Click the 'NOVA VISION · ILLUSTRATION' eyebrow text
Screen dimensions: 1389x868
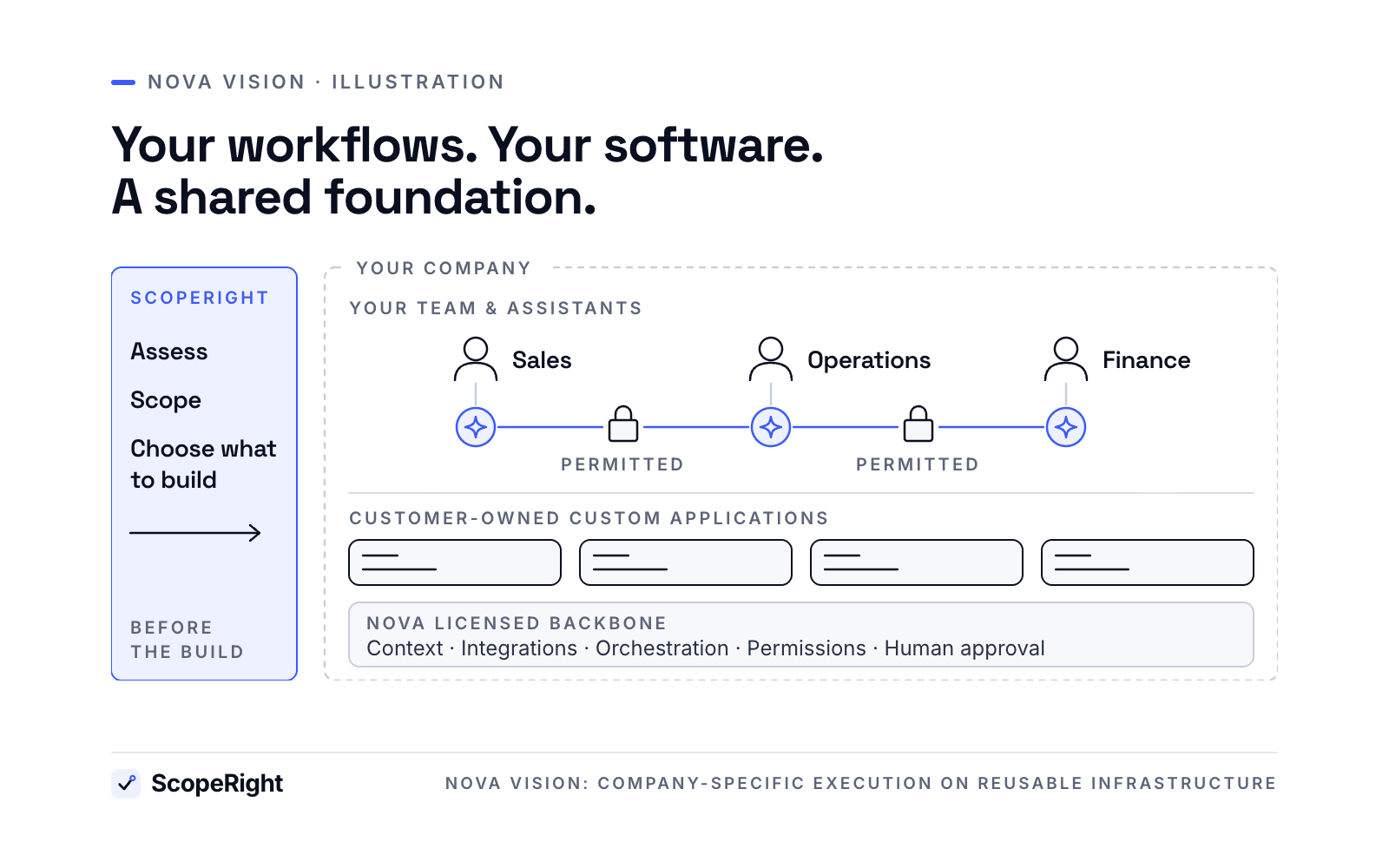[326, 82]
